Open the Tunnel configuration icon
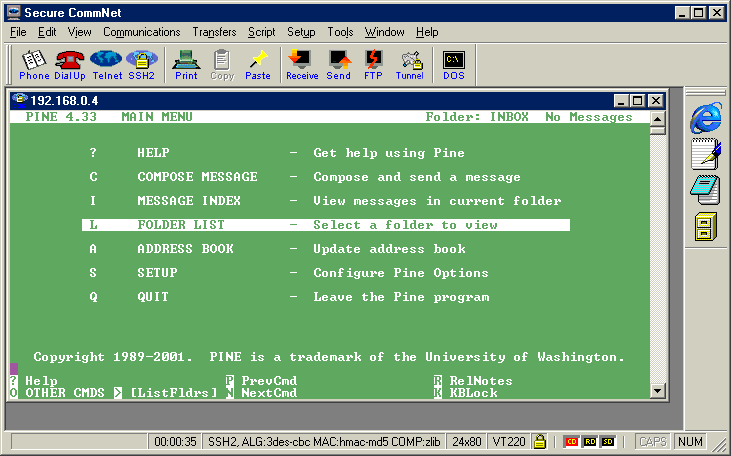This screenshot has height=456, width=731. point(410,65)
